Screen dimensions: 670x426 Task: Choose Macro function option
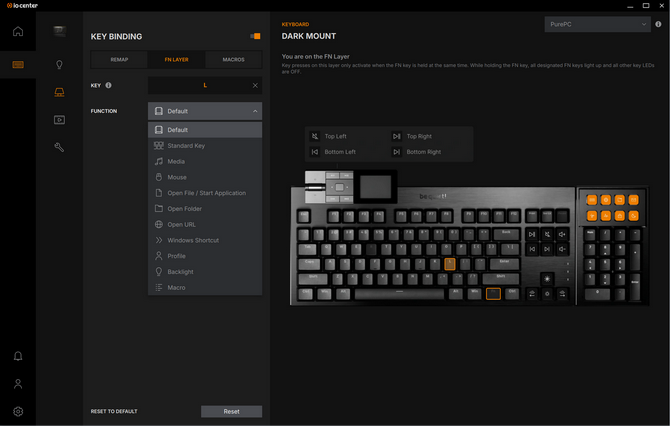205,288
